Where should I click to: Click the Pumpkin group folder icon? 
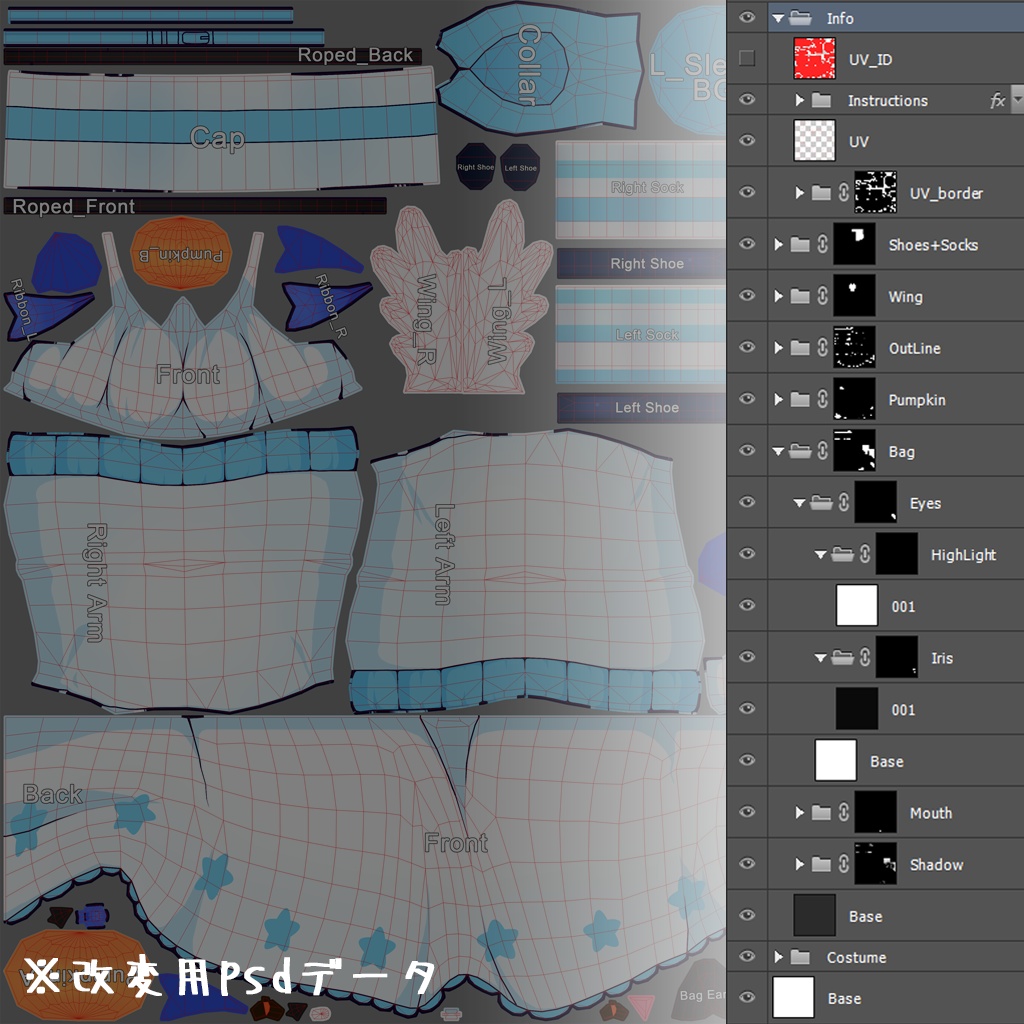tap(800, 399)
